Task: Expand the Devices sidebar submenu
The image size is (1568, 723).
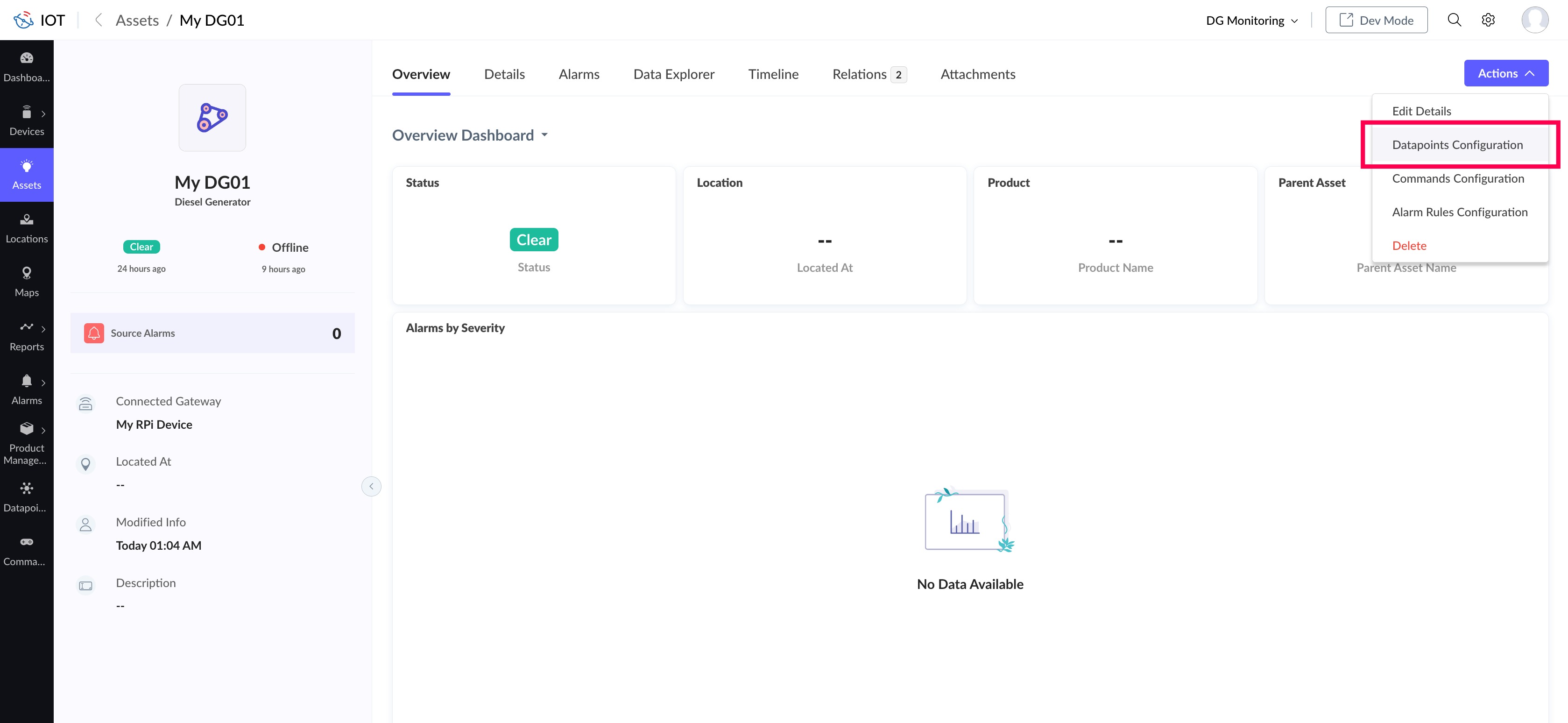Action: [x=43, y=114]
